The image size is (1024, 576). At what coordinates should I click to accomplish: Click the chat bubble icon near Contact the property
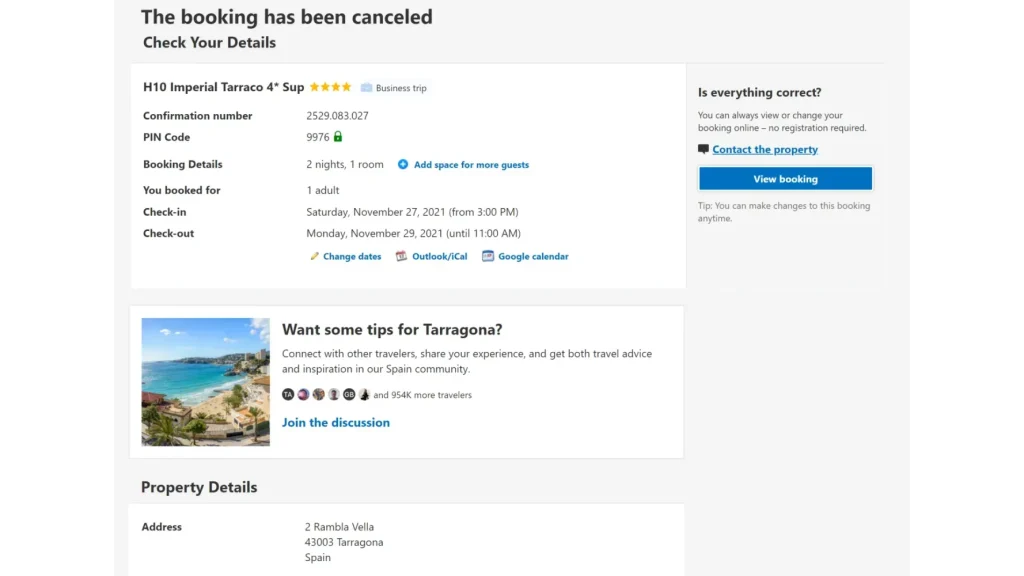[703, 150]
